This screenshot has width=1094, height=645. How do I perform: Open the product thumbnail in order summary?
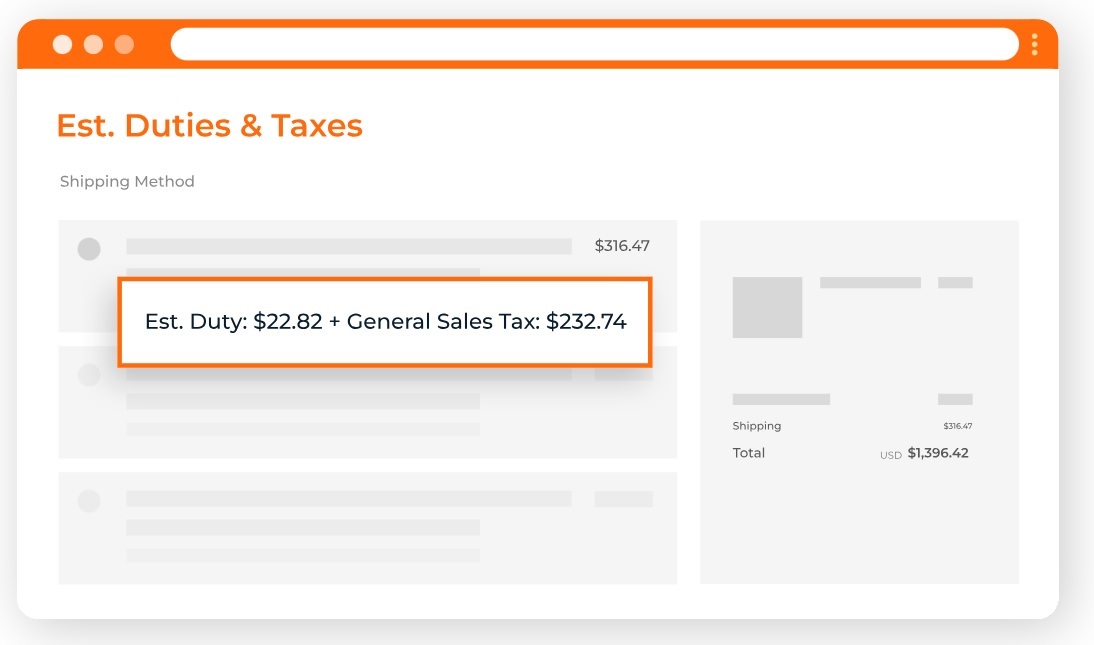pyautogui.click(x=767, y=307)
